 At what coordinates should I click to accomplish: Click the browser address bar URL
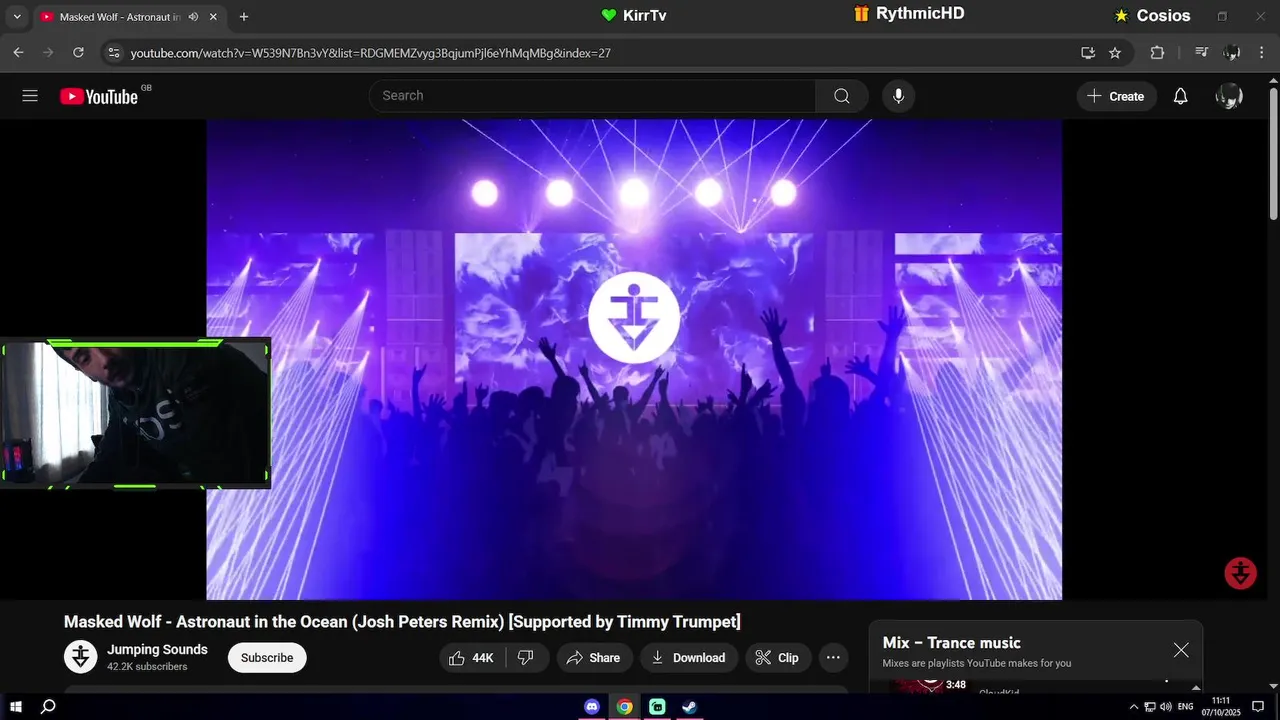[370, 53]
